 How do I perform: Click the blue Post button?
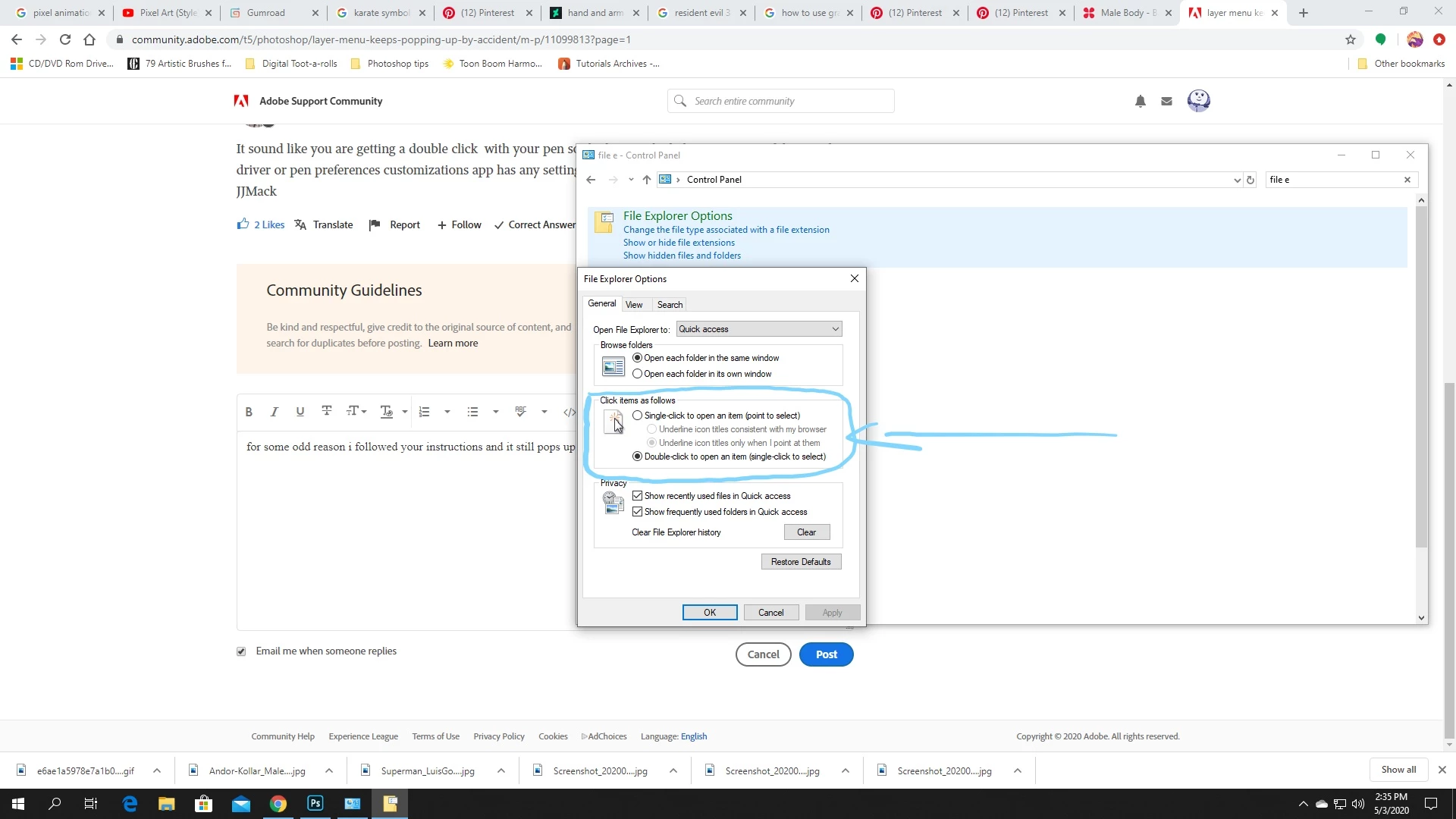(826, 654)
